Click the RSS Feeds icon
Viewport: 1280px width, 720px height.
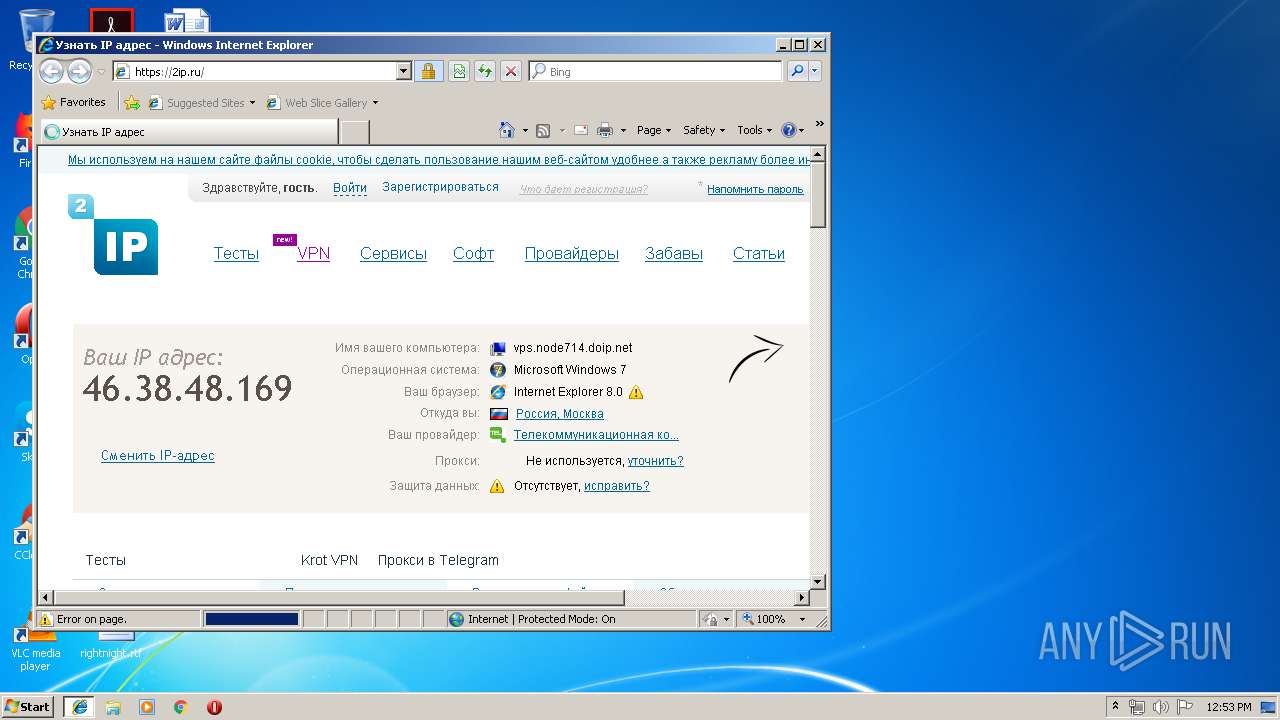[x=543, y=130]
